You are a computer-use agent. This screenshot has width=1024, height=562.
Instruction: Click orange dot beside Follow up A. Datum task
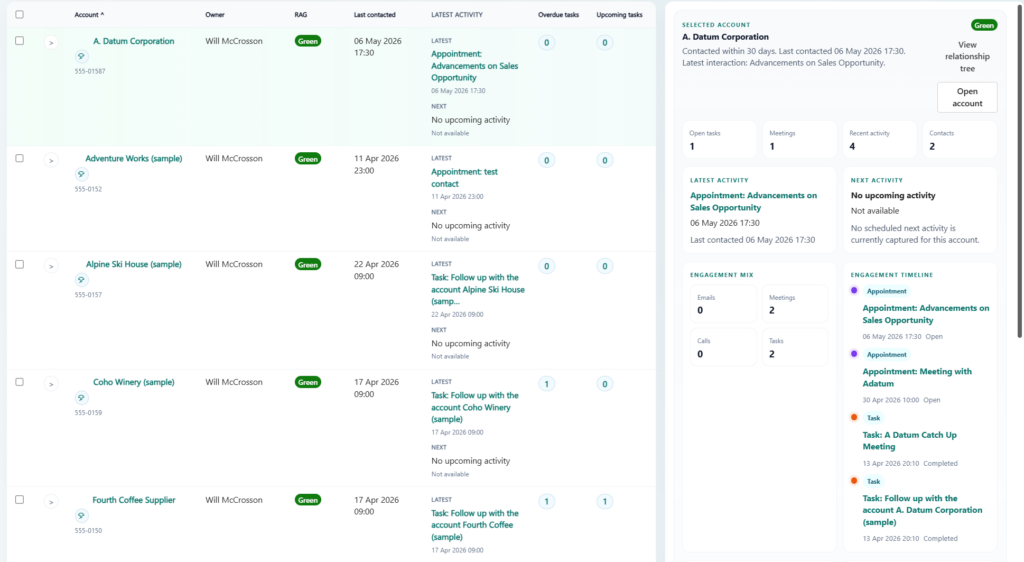click(x=854, y=480)
